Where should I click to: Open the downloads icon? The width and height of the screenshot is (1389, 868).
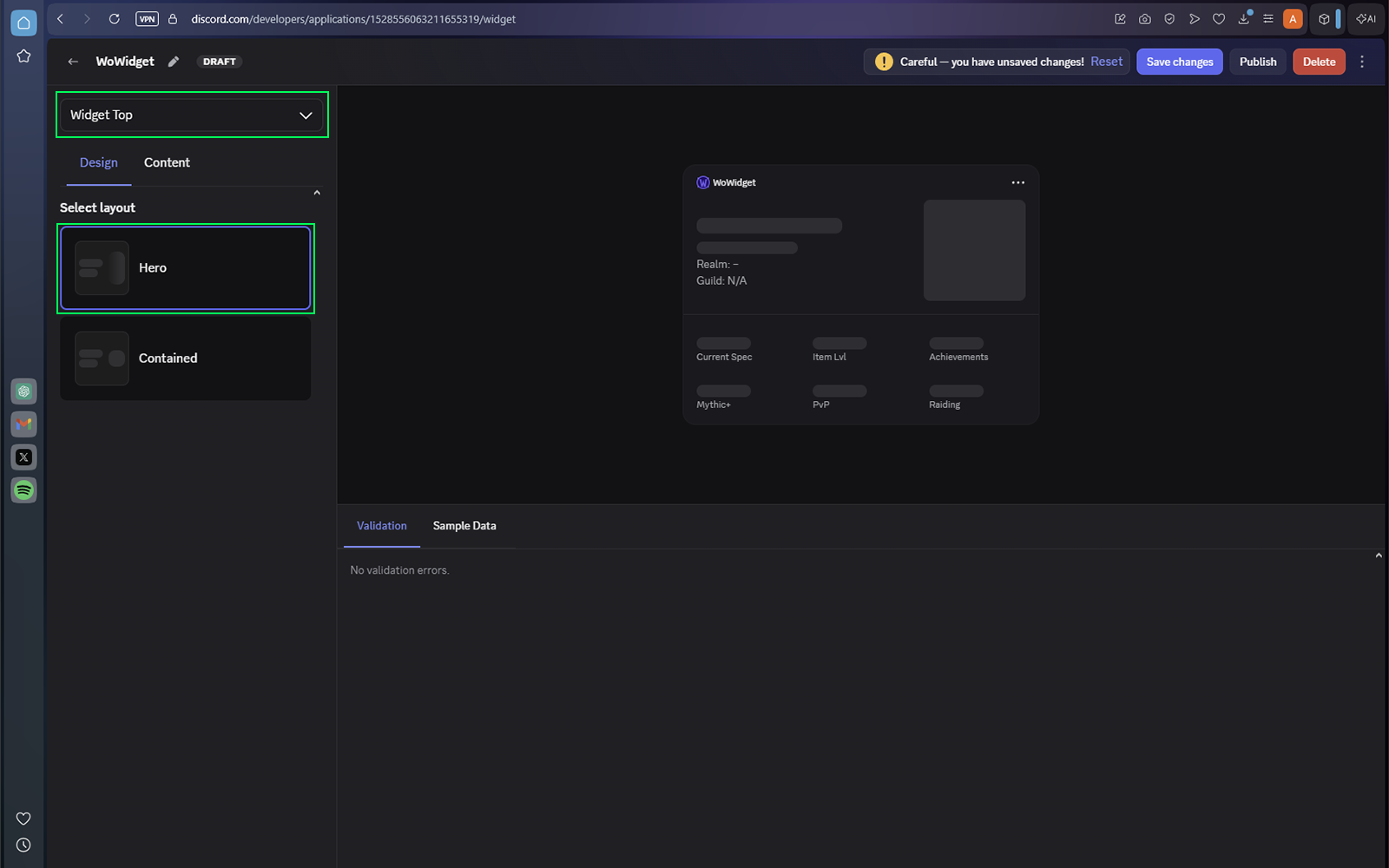pyautogui.click(x=1244, y=18)
